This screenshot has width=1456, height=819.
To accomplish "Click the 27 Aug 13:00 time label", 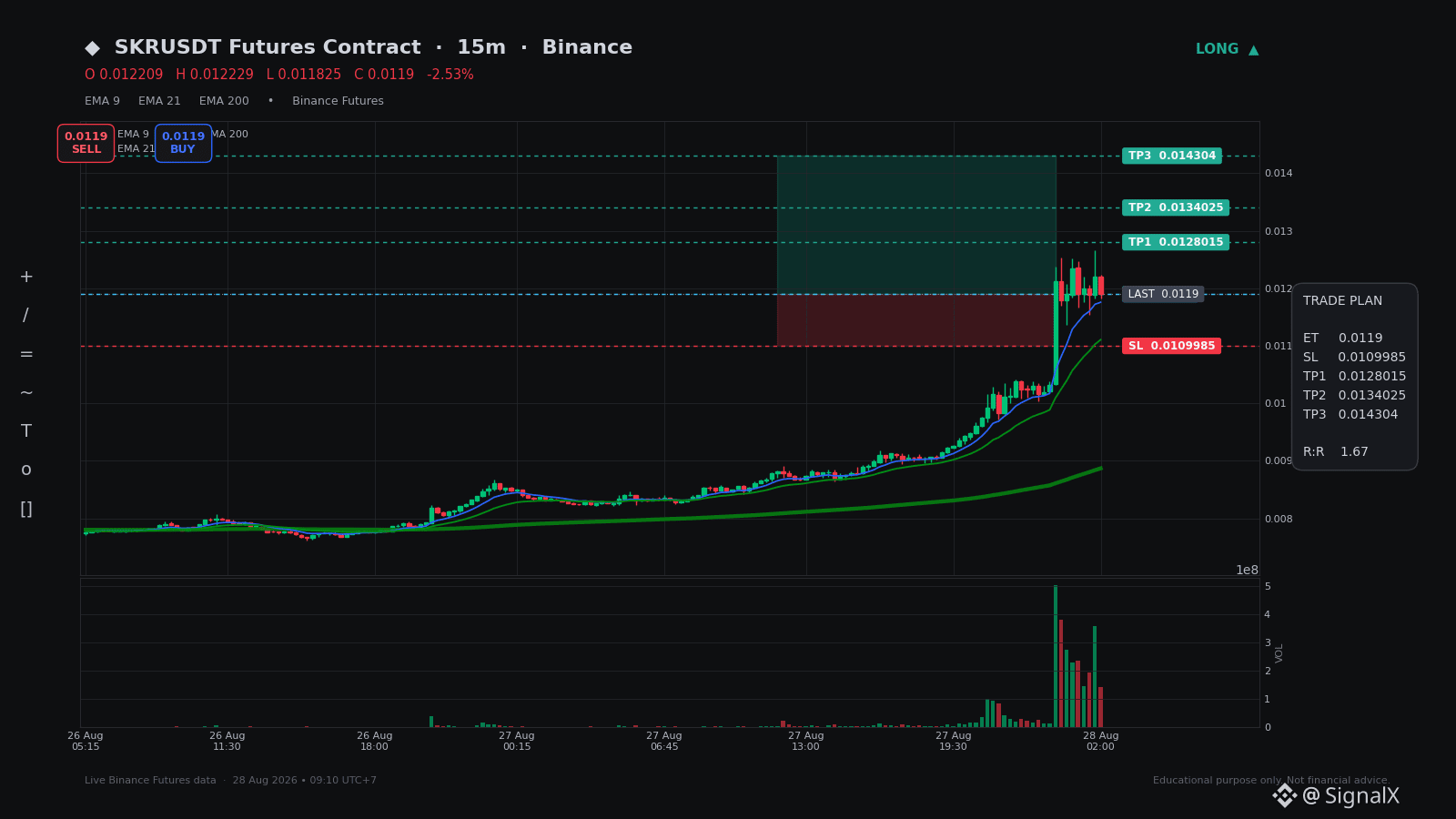I will click(x=806, y=741).
